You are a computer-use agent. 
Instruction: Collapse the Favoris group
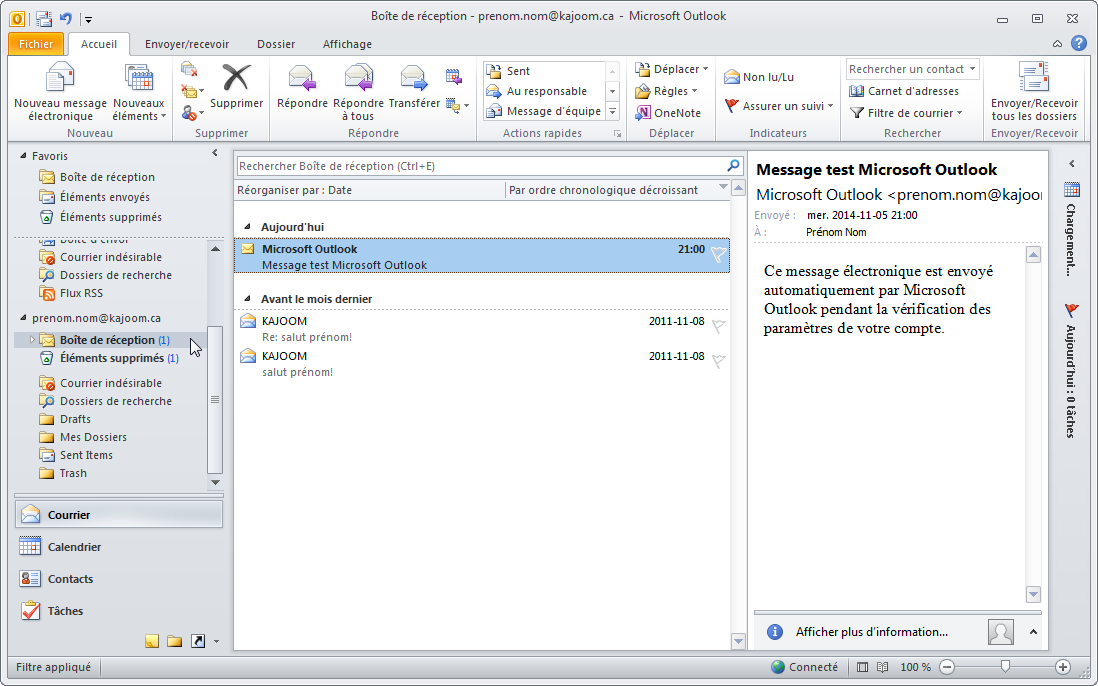tap(23, 156)
